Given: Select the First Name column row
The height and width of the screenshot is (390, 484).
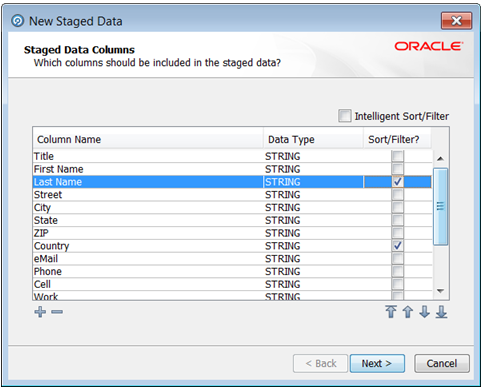Looking at the screenshot, I should click(x=232, y=169).
